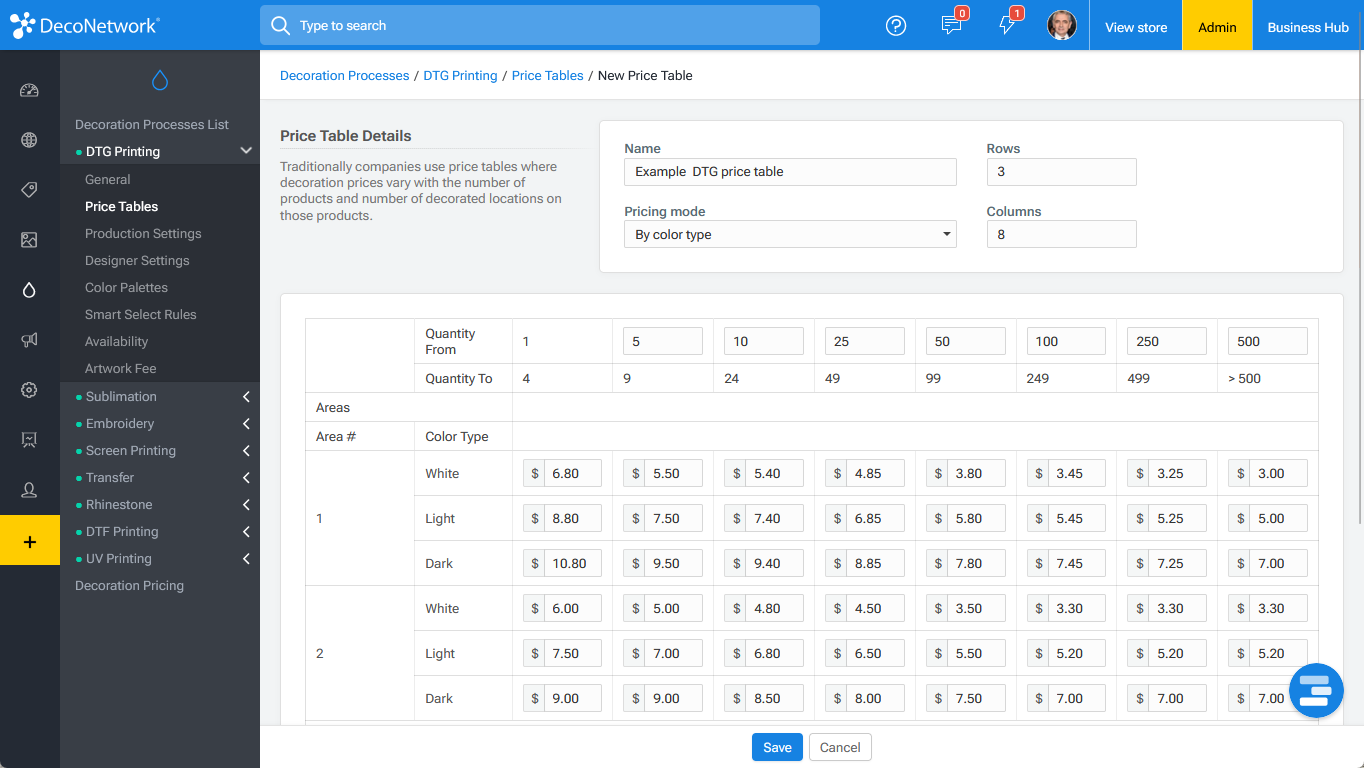Expand the Embroidery process section
1364x768 pixels.
tap(160, 423)
